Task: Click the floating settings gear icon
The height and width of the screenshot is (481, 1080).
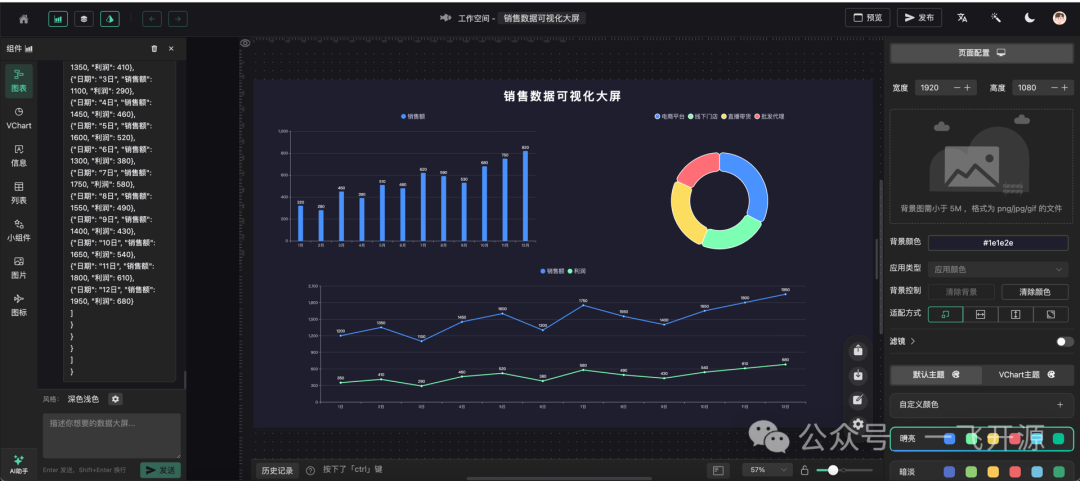Action: pyautogui.click(x=858, y=424)
